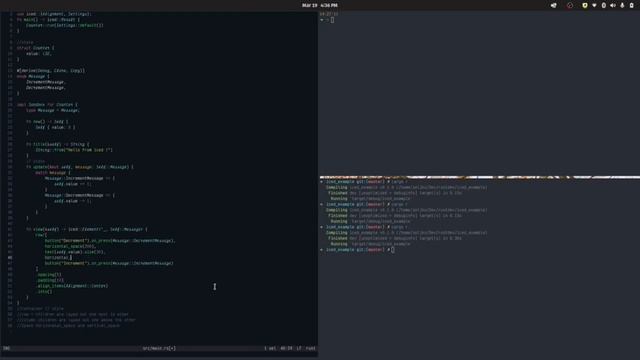Screen dimensions: 640x360
Task: Click the fn view(&self) signature line
Action: (87, 229)
